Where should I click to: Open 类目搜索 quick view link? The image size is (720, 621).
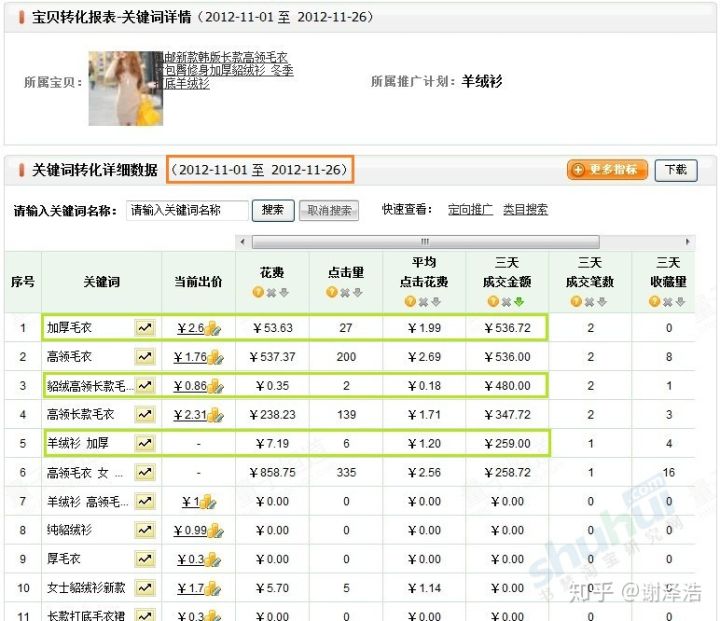point(525,210)
